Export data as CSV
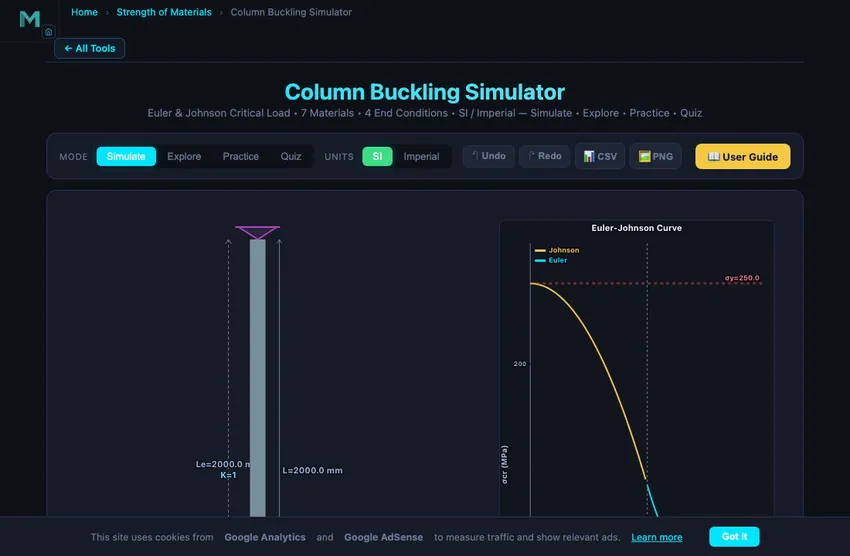Viewport: 850px width, 556px height. (x=600, y=156)
